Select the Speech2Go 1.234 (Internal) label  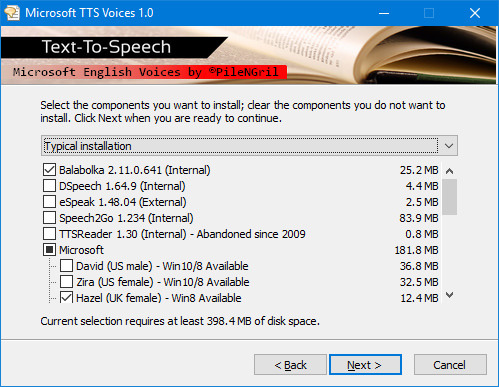click(126, 218)
